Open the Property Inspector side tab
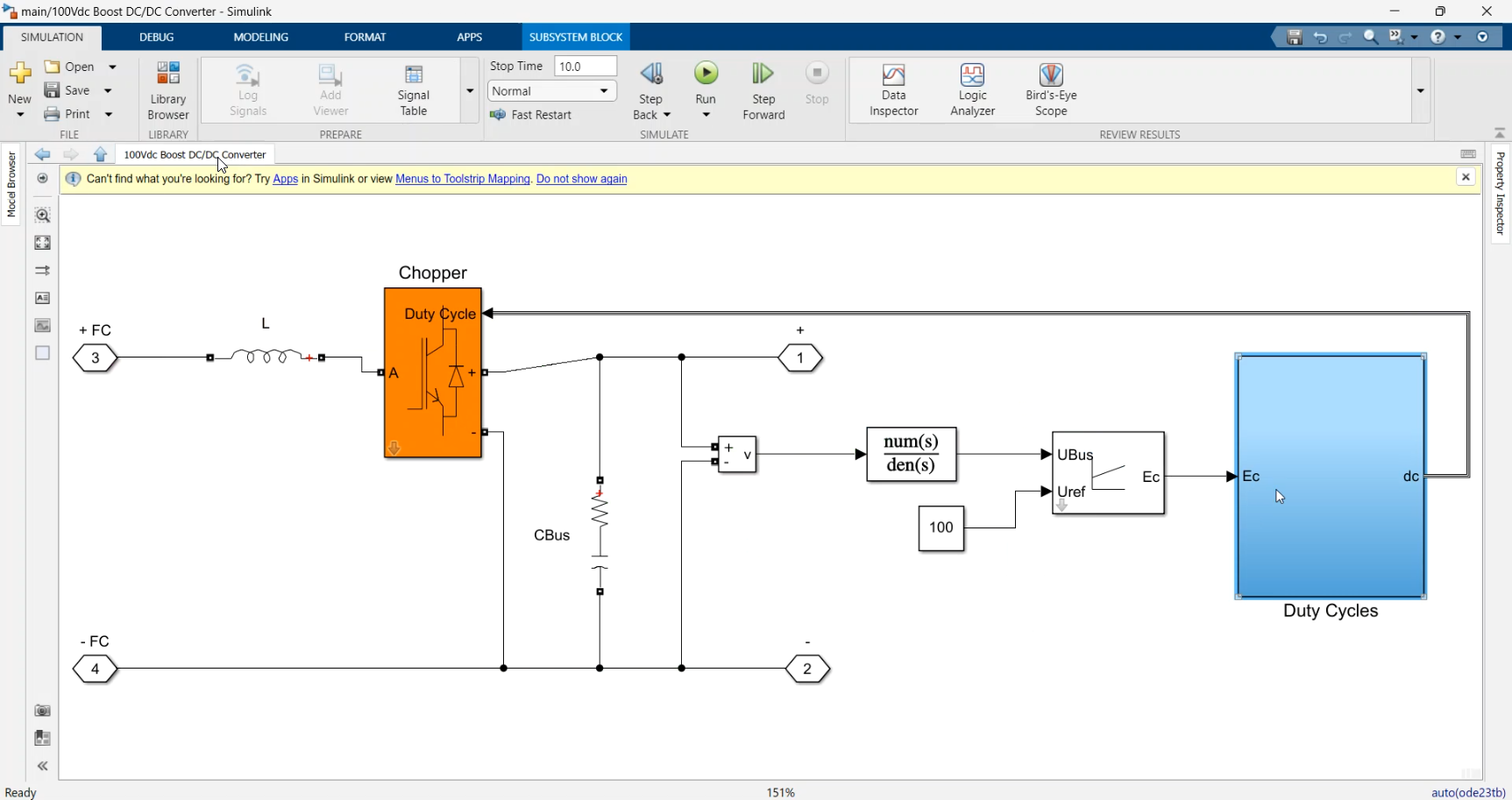The width and height of the screenshot is (1512, 800). [x=1500, y=193]
